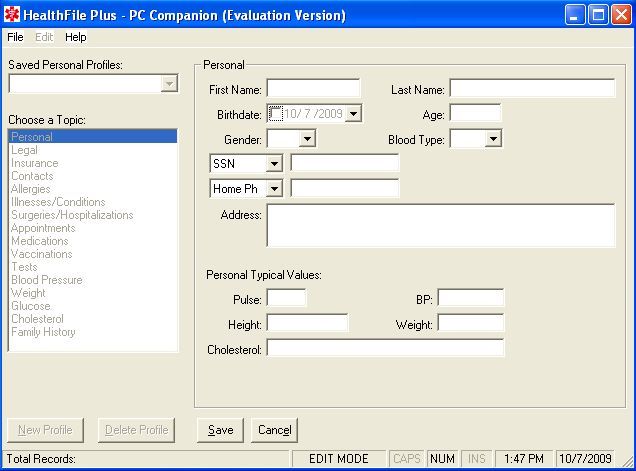Select Family History in the topic list

click(x=92, y=331)
